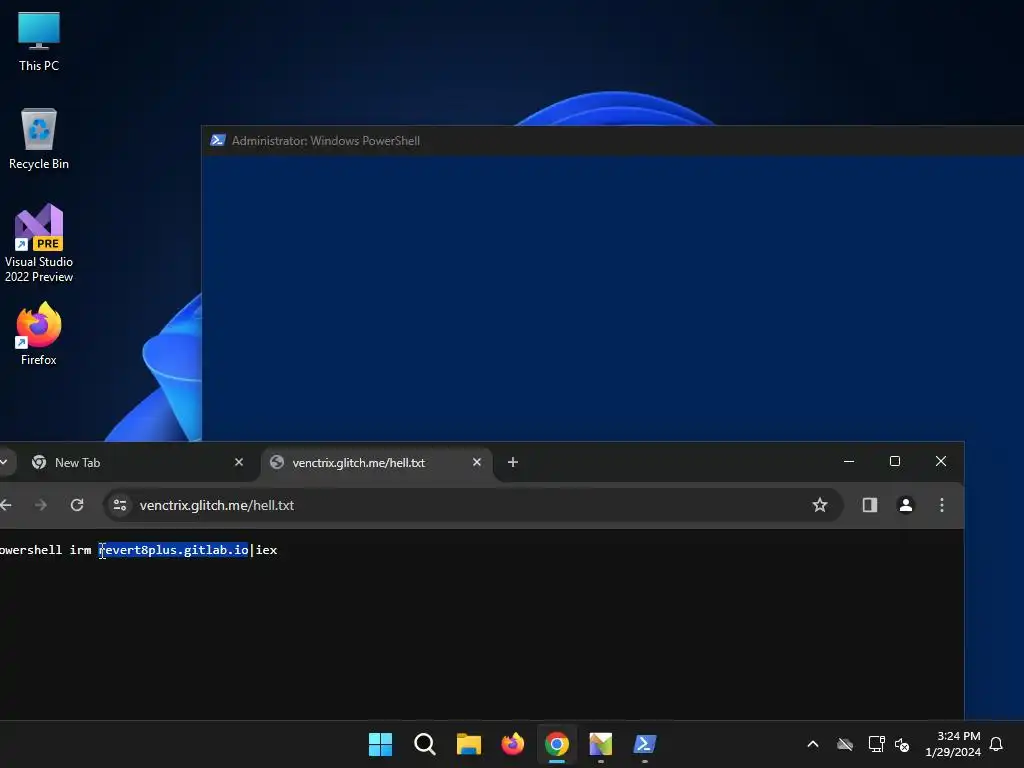Click highlighted revert8plus.gitlab.io text

point(174,550)
